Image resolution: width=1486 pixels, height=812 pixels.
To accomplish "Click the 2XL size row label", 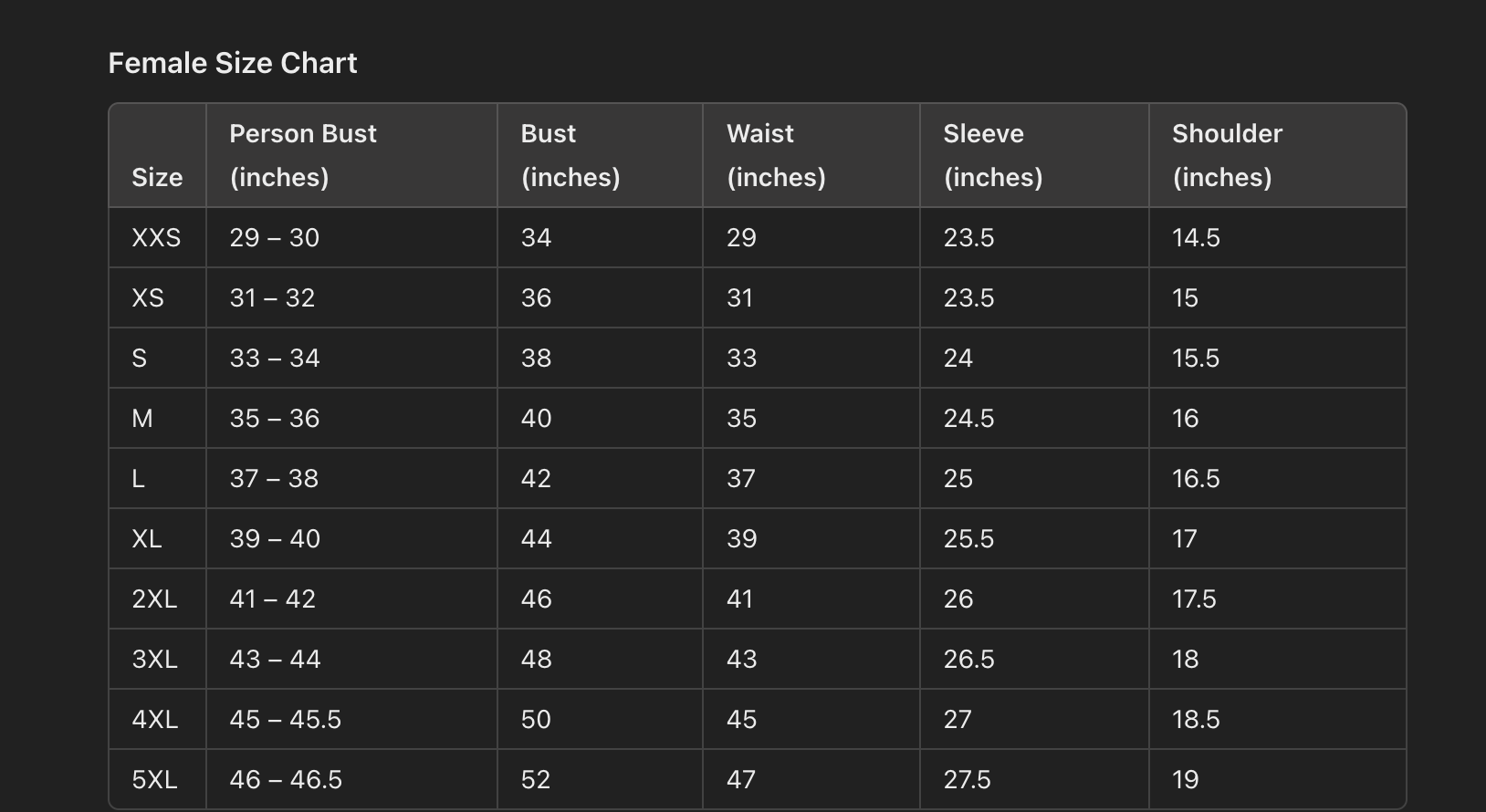I will click(154, 599).
